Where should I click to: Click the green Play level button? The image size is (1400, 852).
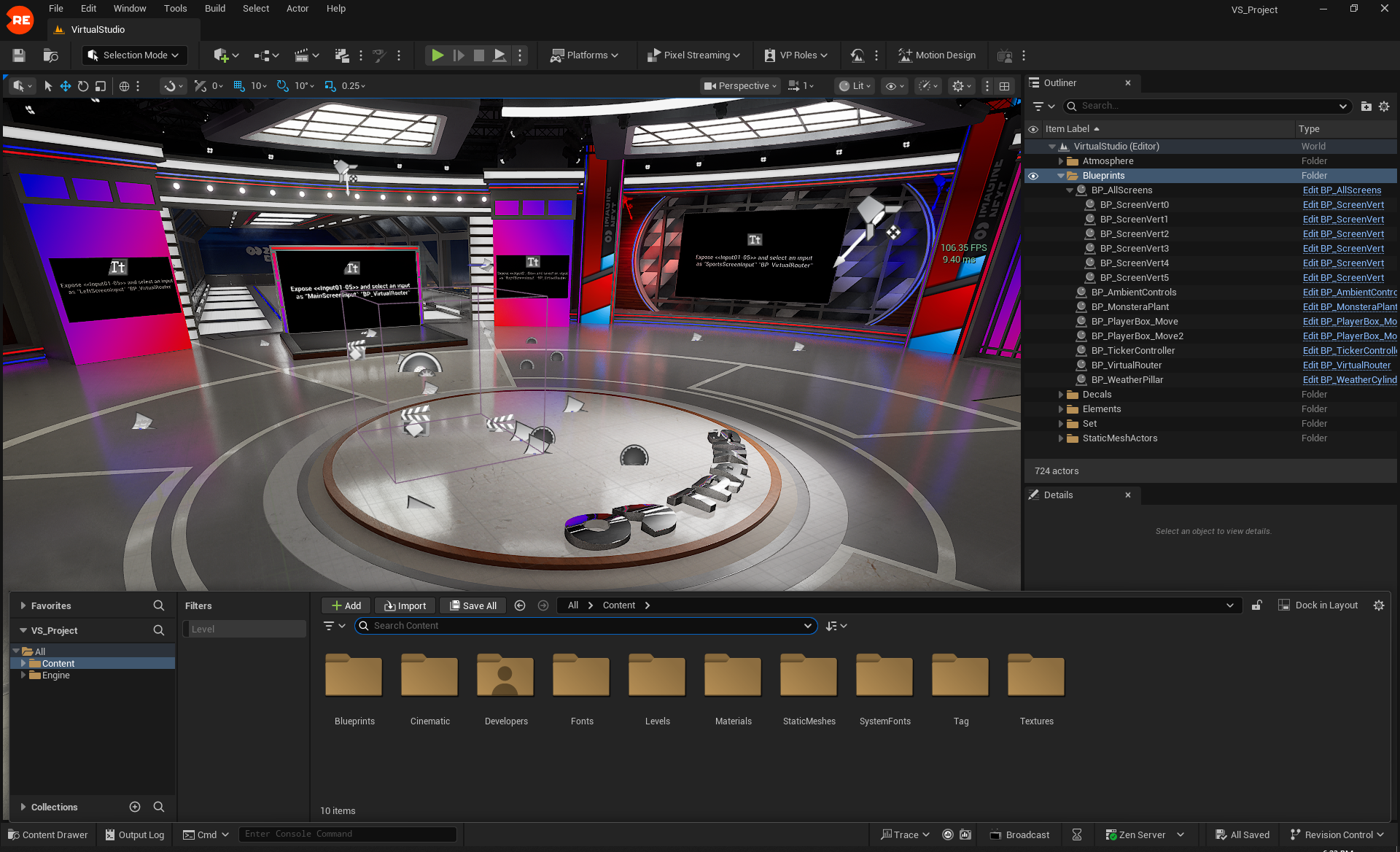[437, 55]
